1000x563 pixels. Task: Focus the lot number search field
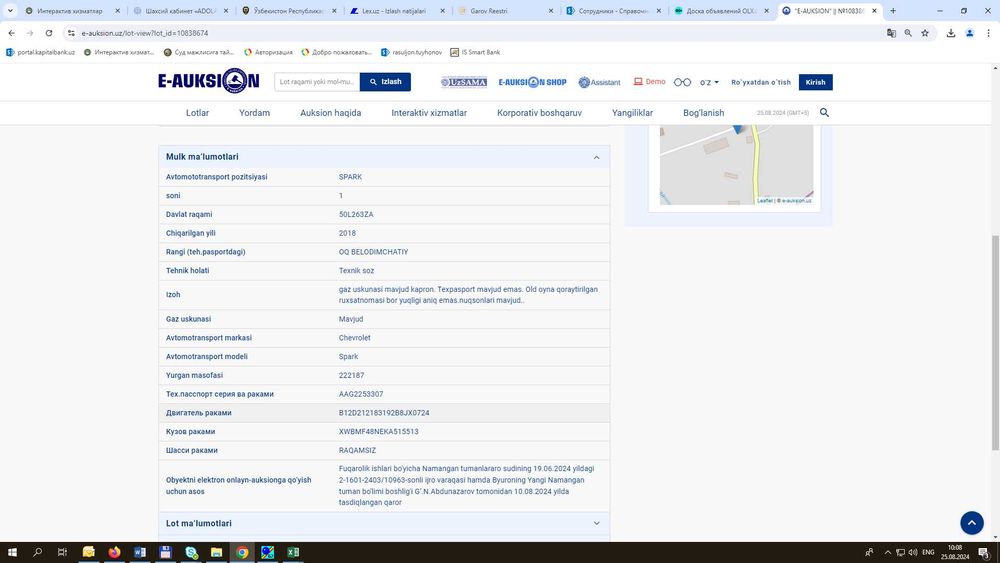coord(317,82)
